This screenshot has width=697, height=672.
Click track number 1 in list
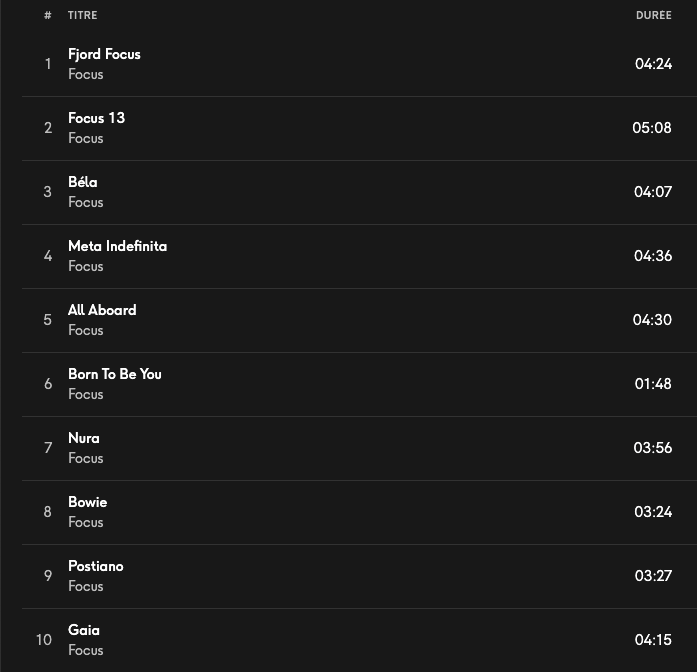48,64
